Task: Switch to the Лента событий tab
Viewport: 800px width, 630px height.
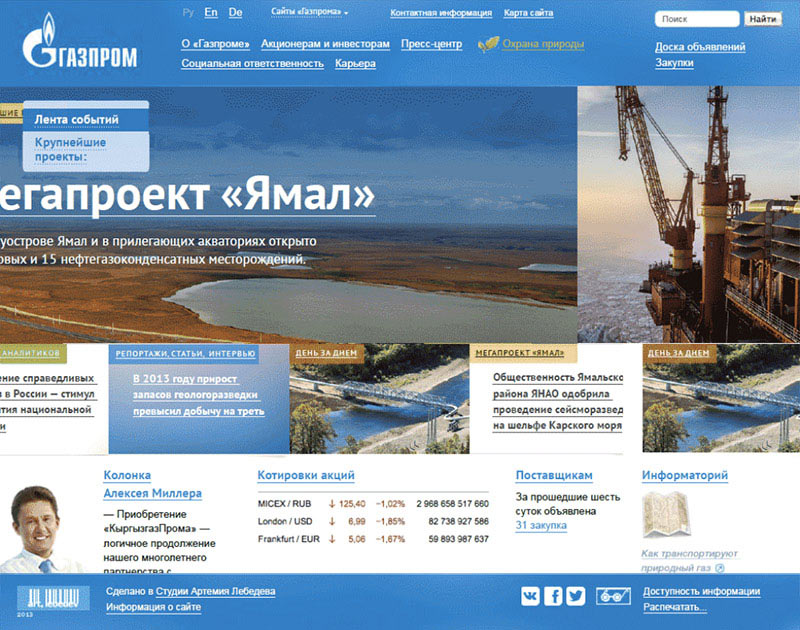Action: pos(77,120)
